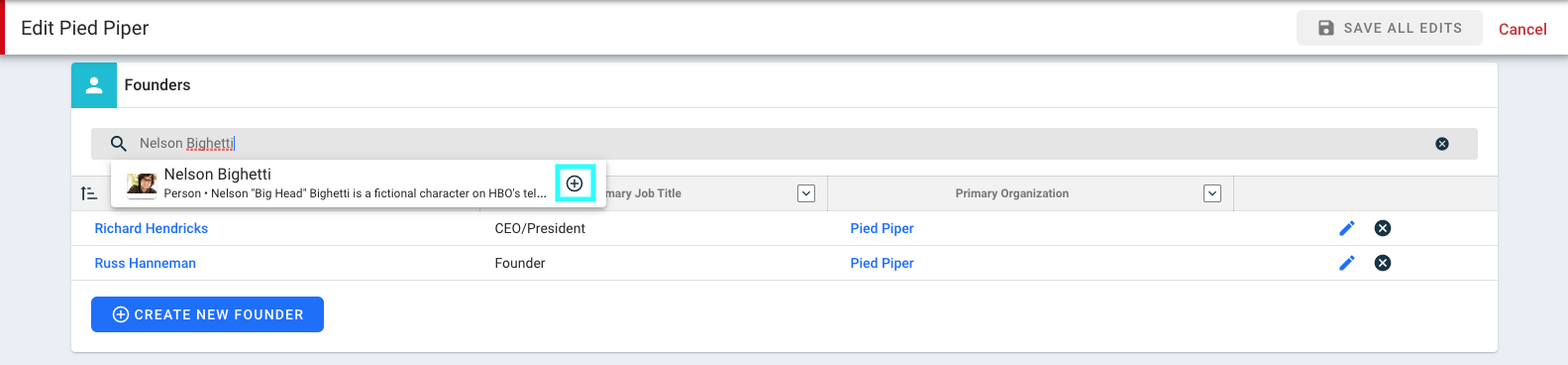The width and height of the screenshot is (1568, 365).
Task: Click the Founders person icon
Action: pos(94,85)
